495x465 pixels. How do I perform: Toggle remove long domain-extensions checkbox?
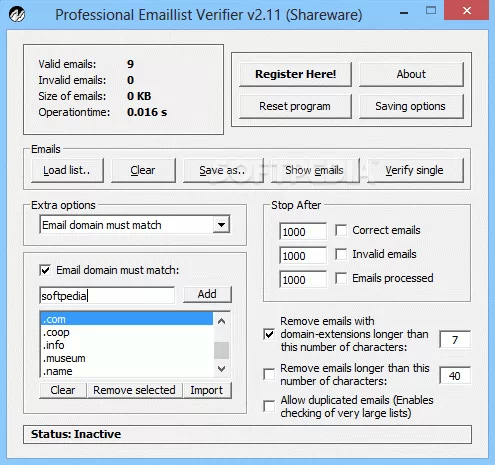(x=269, y=334)
